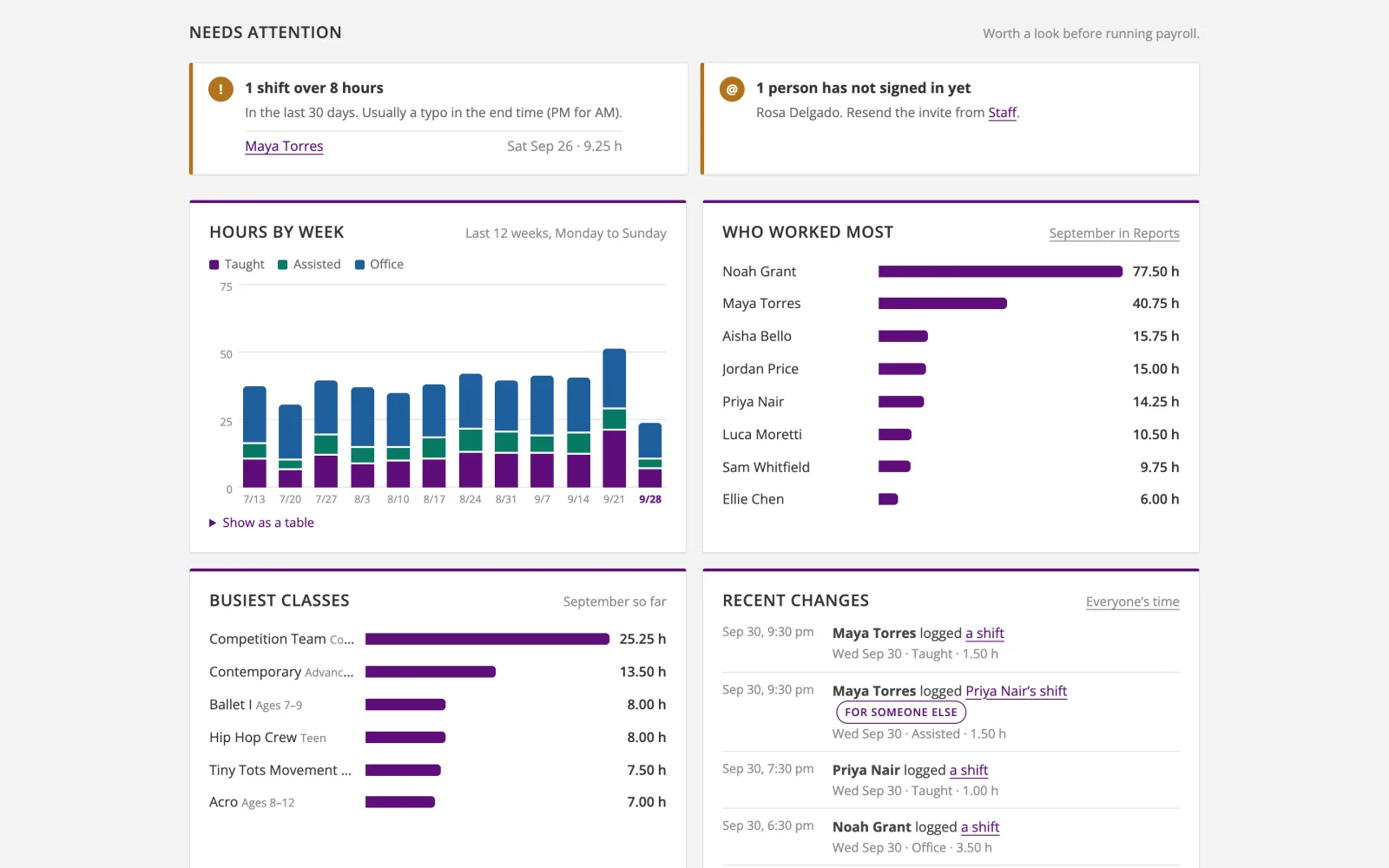Click '25.25 h' value for Competition Team
This screenshot has height=868, width=1389.
[x=642, y=639]
